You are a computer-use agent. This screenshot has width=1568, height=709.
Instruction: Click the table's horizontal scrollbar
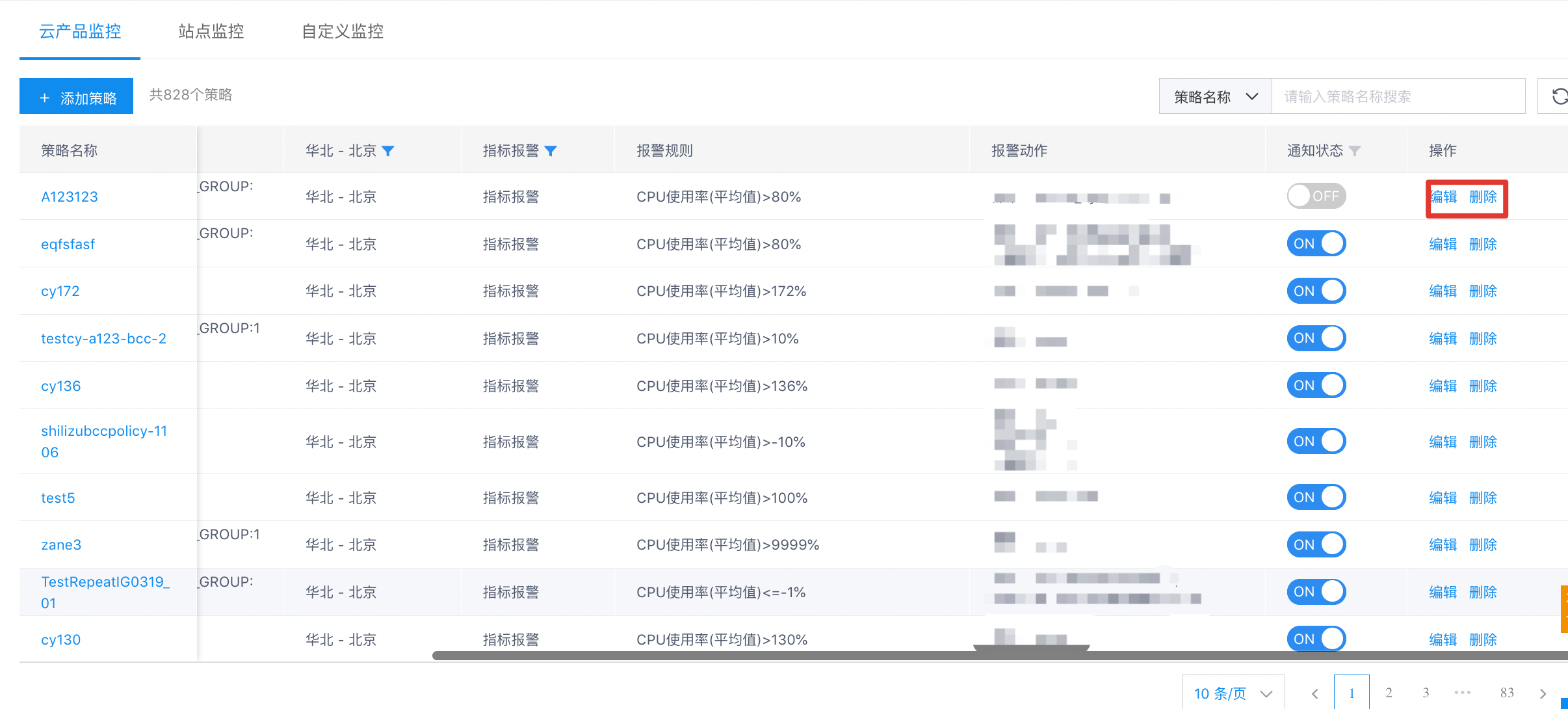1000,656
